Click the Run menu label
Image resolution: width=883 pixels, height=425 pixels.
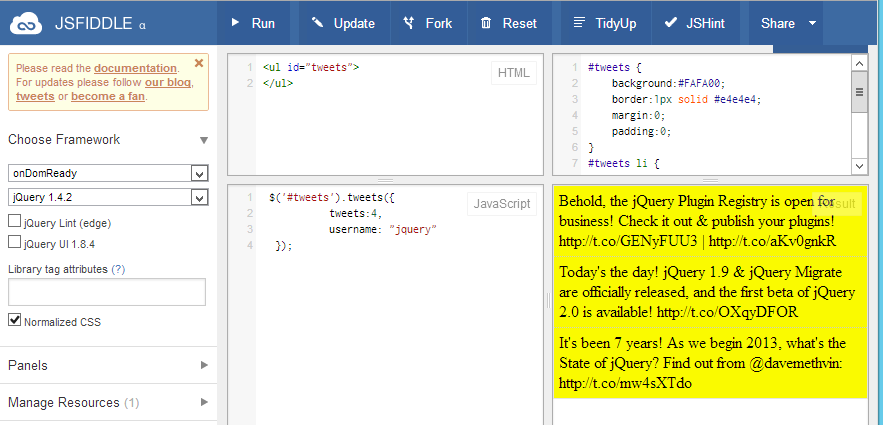click(x=263, y=23)
